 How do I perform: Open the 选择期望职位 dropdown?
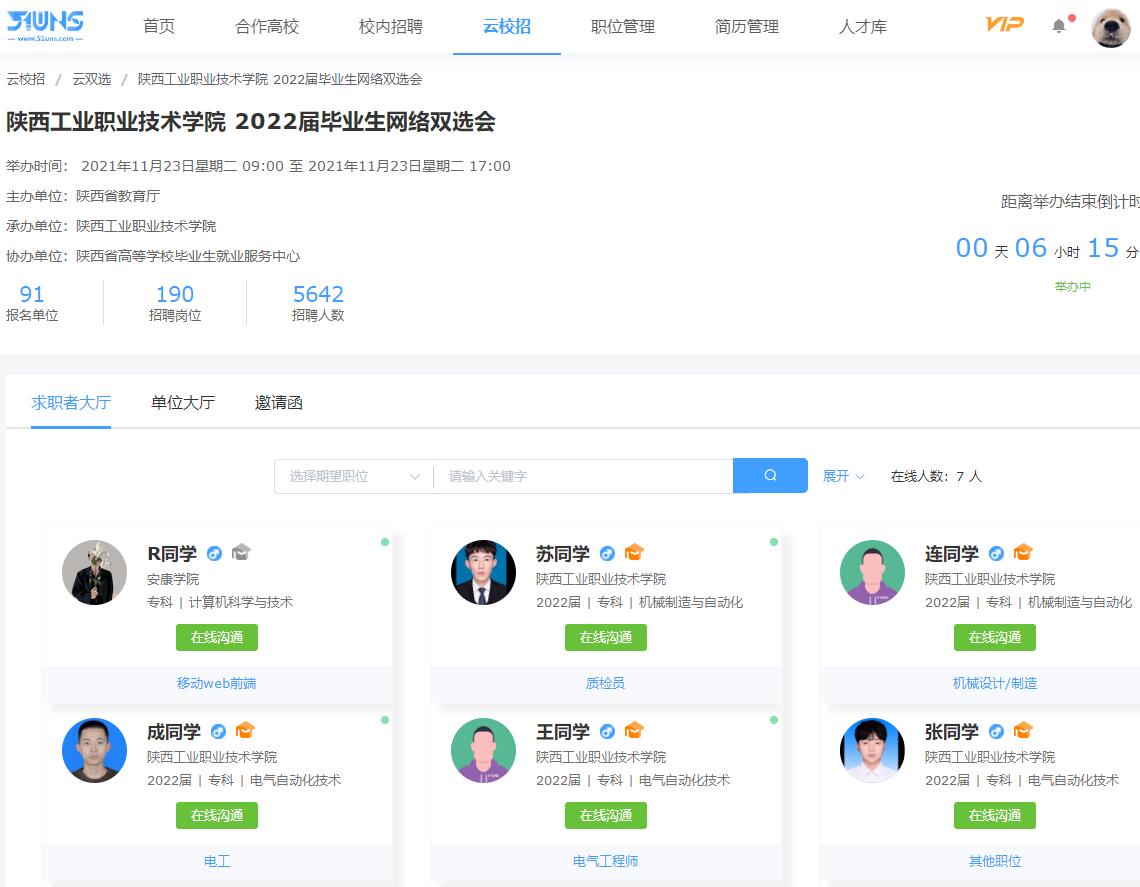(354, 476)
